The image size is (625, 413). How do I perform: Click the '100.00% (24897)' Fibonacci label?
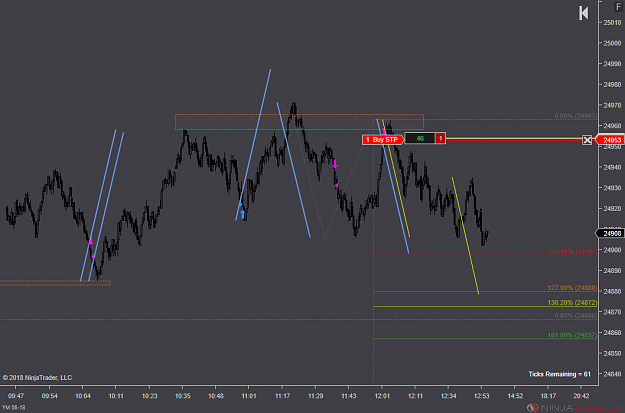click(572, 251)
